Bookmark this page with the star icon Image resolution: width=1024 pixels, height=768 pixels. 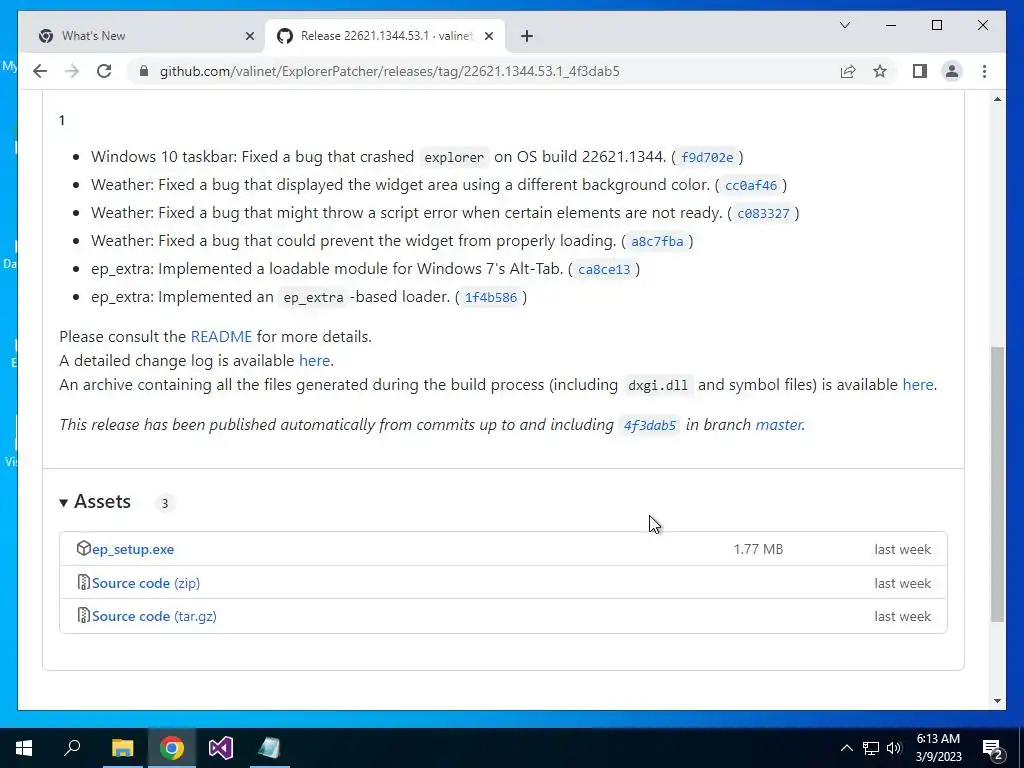pyautogui.click(x=880, y=71)
